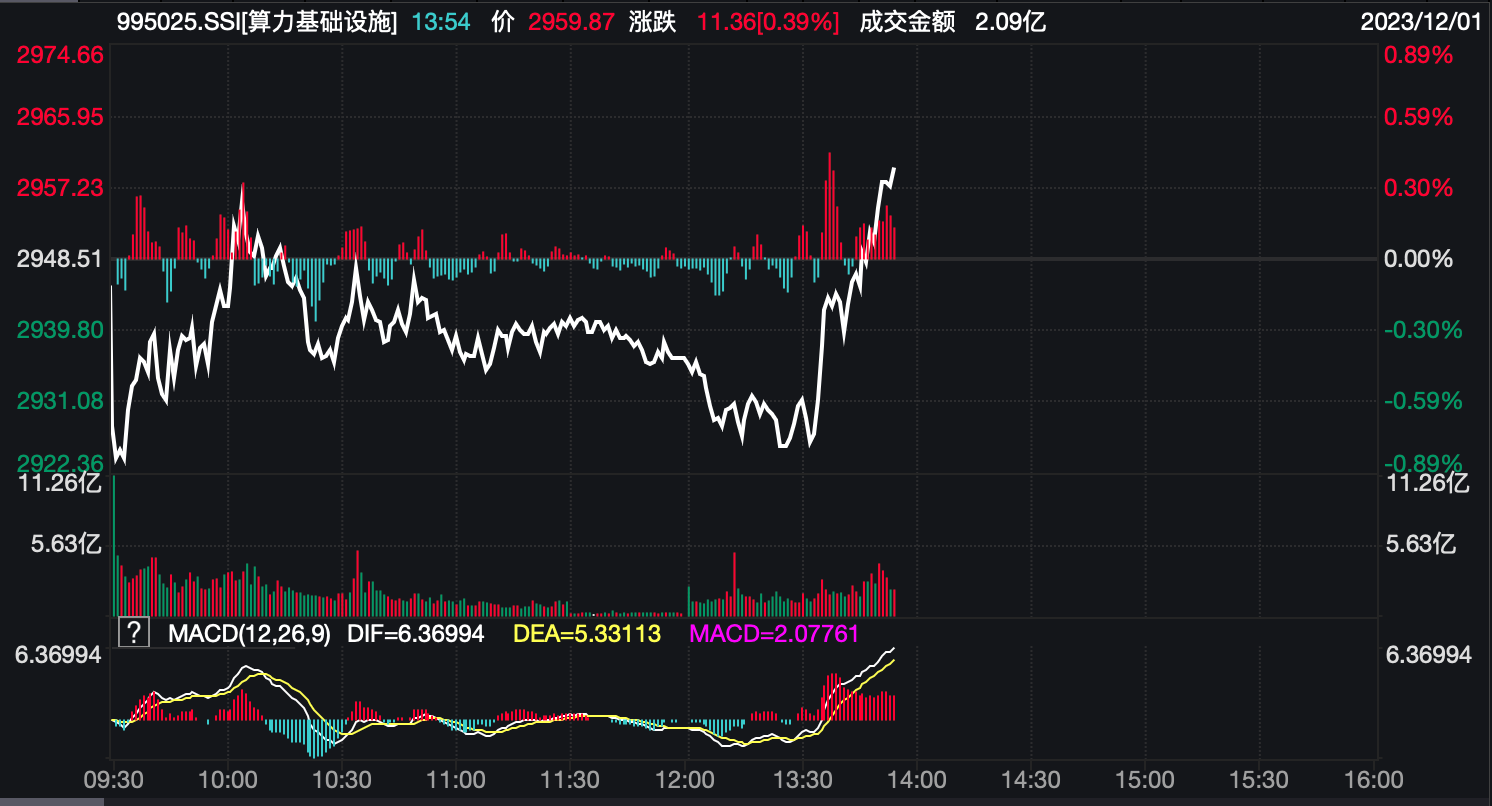1492x806 pixels.
Task: Click the 0.59% positive percent label
Action: click(x=1418, y=117)
